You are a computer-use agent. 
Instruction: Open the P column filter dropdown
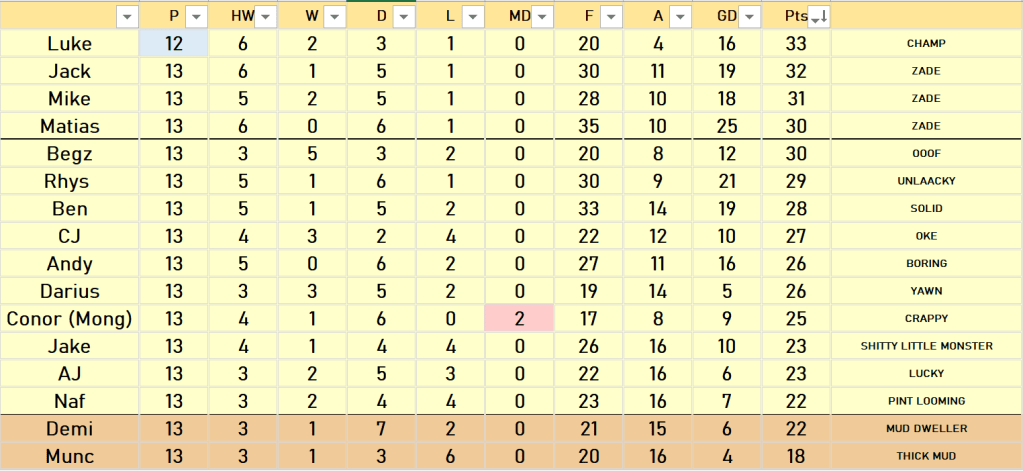tap(196, 16)
